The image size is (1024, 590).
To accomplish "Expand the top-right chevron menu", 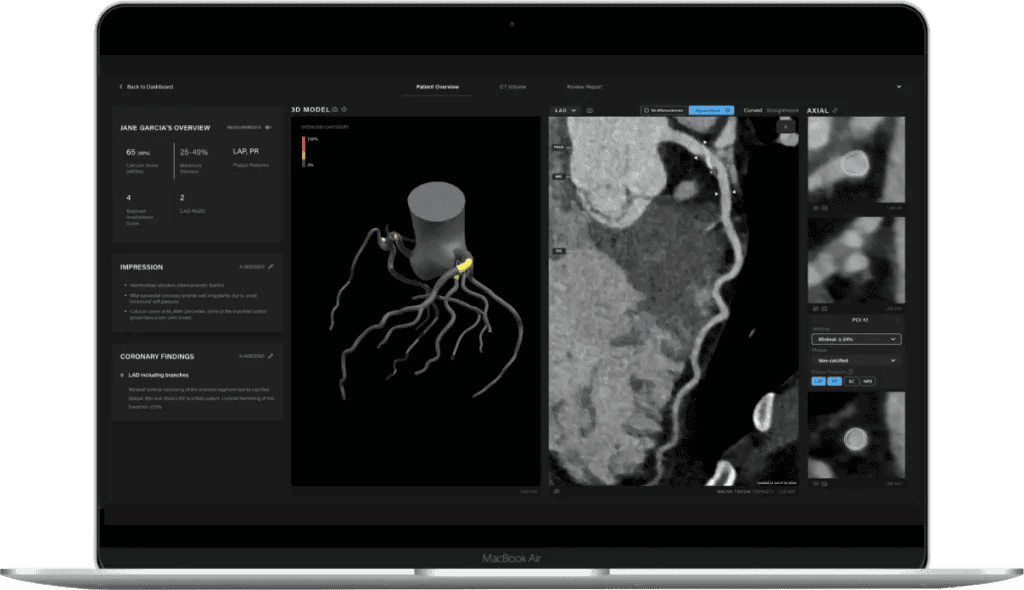I will click(x=899, y=87).
